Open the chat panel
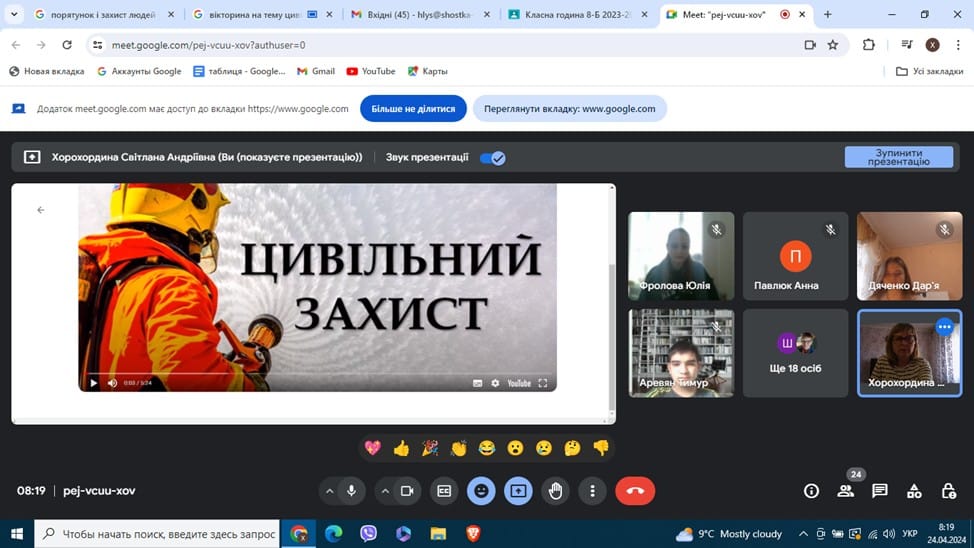The image size is (974, 548). tap(880, 491)
